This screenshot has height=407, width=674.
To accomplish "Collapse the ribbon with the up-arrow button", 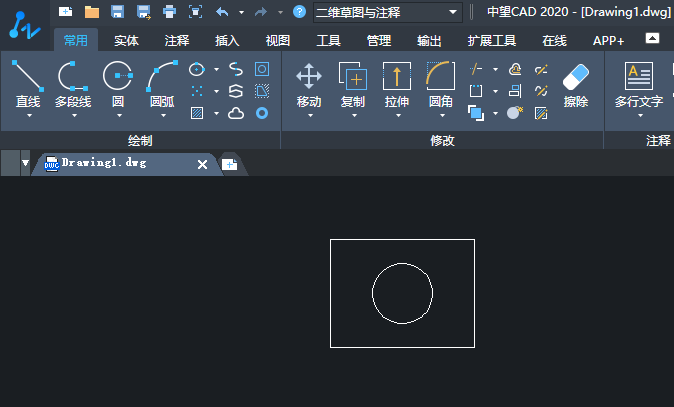I will coord(652,38).
